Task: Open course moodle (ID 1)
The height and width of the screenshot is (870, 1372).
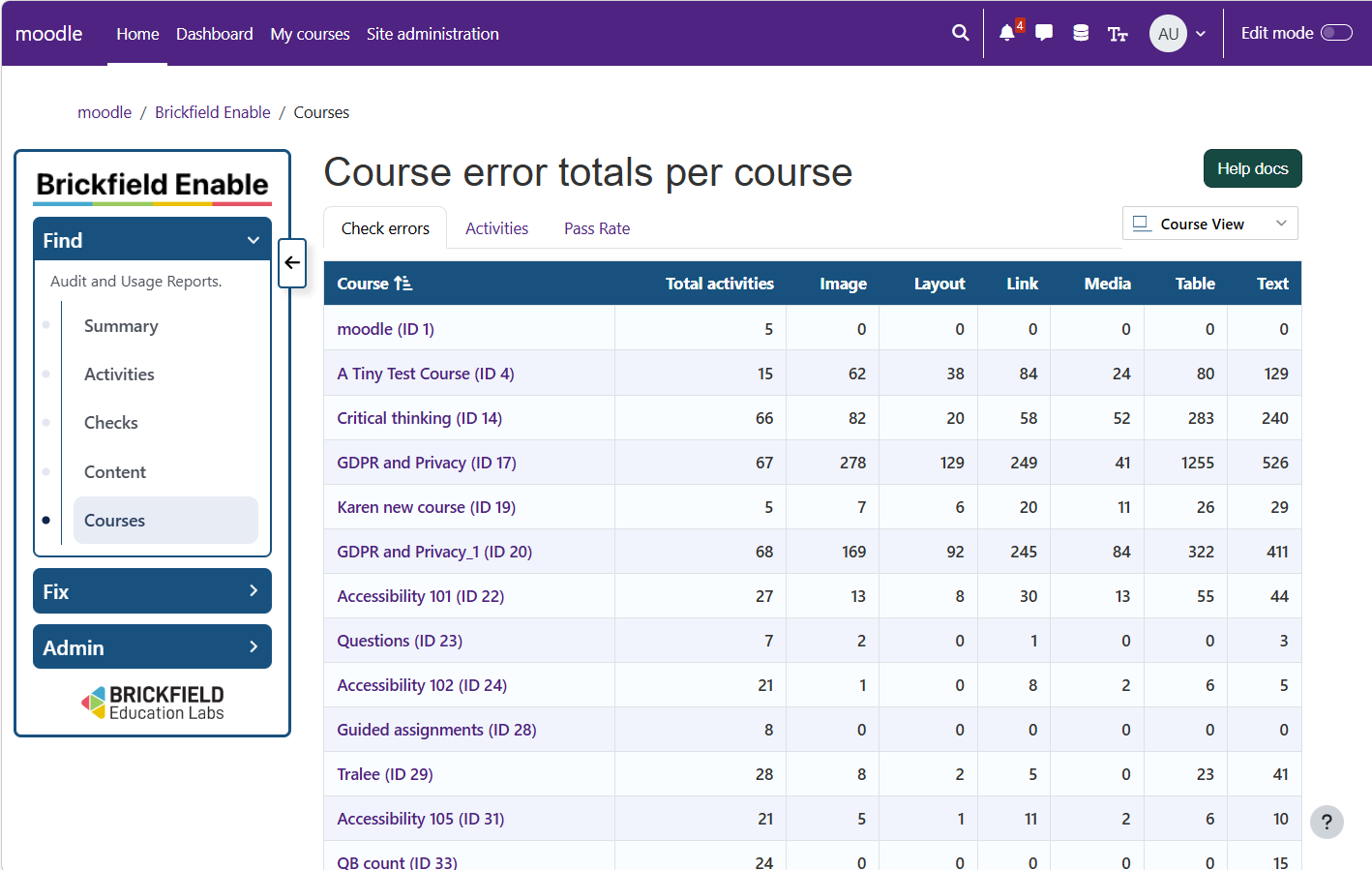Action: (x=385, y=329)
